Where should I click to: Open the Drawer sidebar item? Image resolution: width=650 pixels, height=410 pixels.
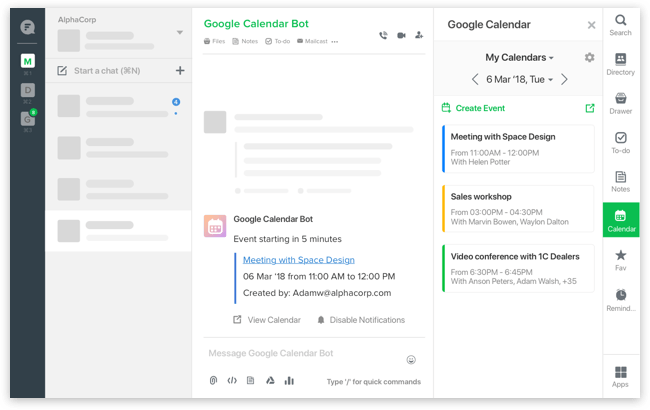coord(620,104)
